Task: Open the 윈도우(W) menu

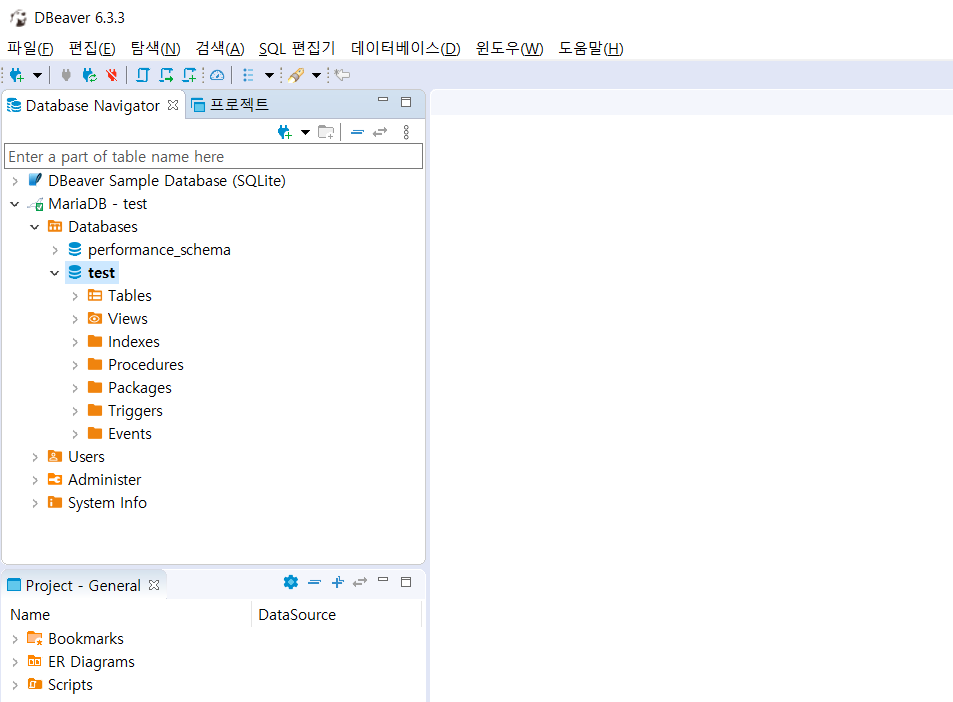Action: pos(509,49)
